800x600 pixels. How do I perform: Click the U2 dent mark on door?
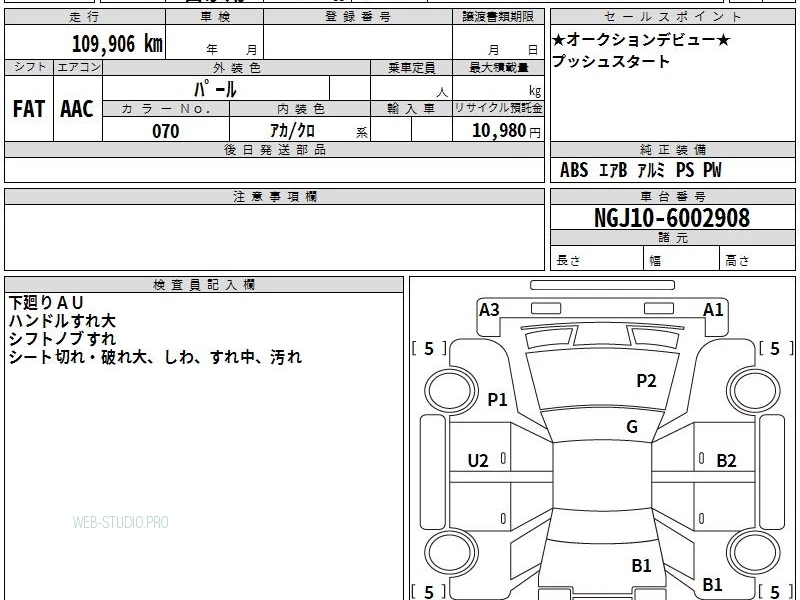(478, 461)
